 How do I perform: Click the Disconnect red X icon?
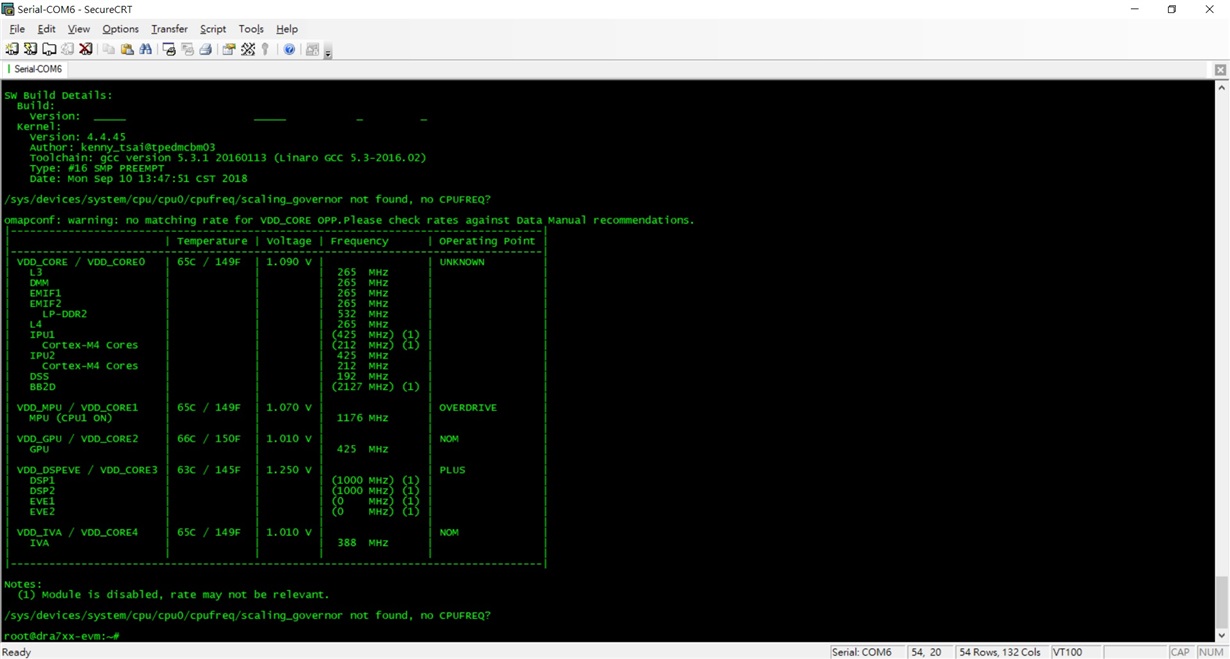pyautogui.click(x=86, y=49)
